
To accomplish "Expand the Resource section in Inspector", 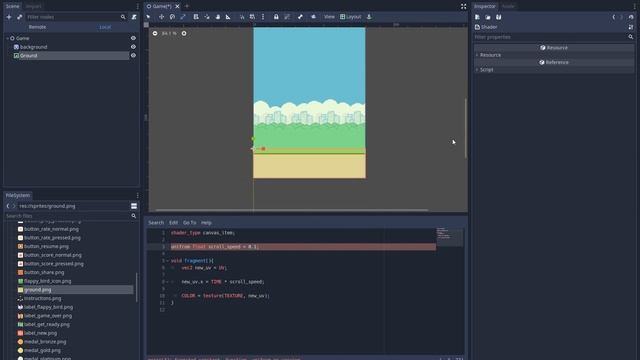I will coord(554,55).
